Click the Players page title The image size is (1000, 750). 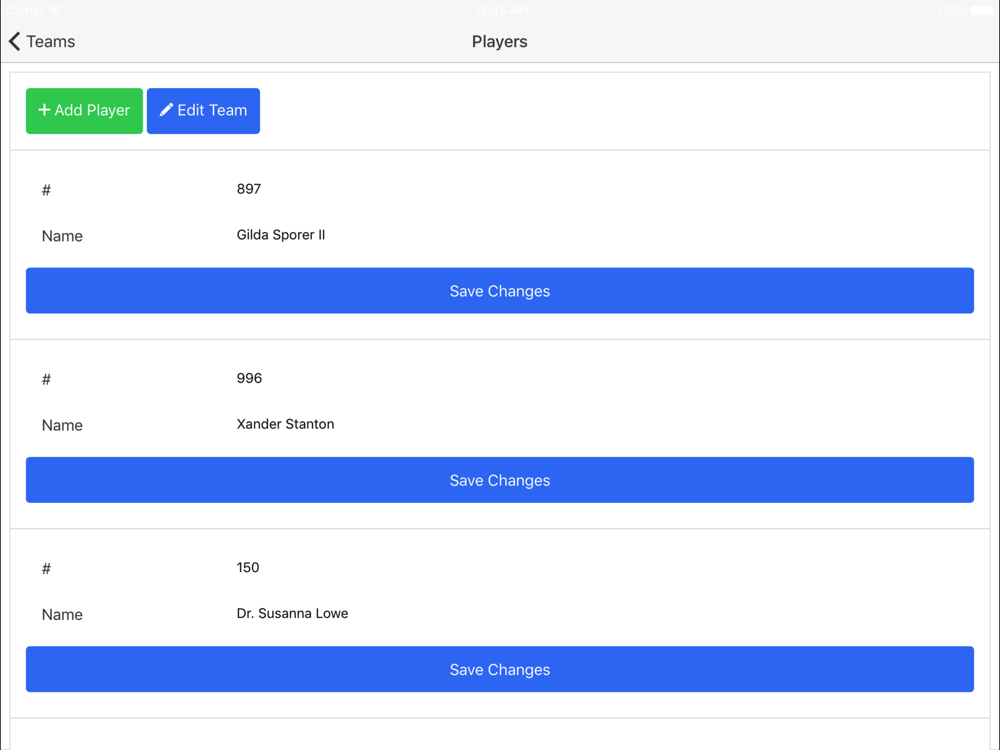pyautogui.click(x=499, y=41)
